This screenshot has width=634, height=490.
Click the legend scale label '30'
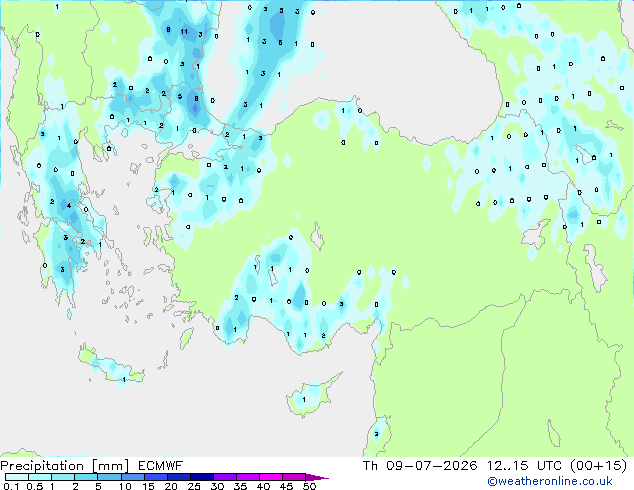217,486
